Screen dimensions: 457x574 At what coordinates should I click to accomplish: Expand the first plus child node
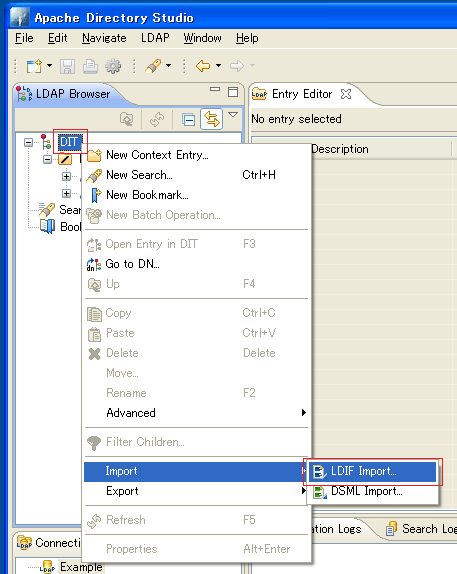point(66,176)
